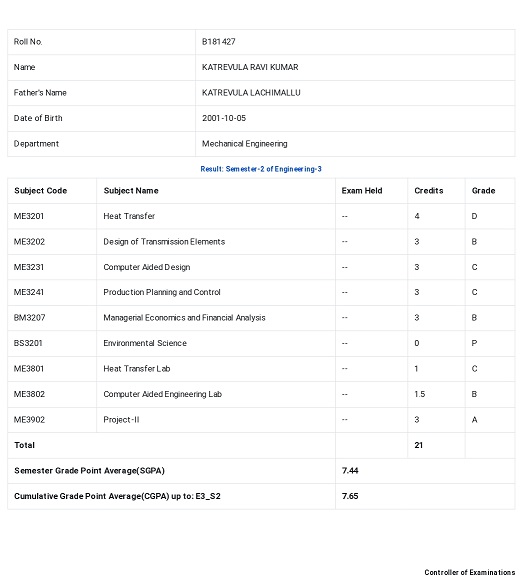This screenshot has width=523, height=586.
Task: Click the Subject Name column header
Action: point(131,191)
